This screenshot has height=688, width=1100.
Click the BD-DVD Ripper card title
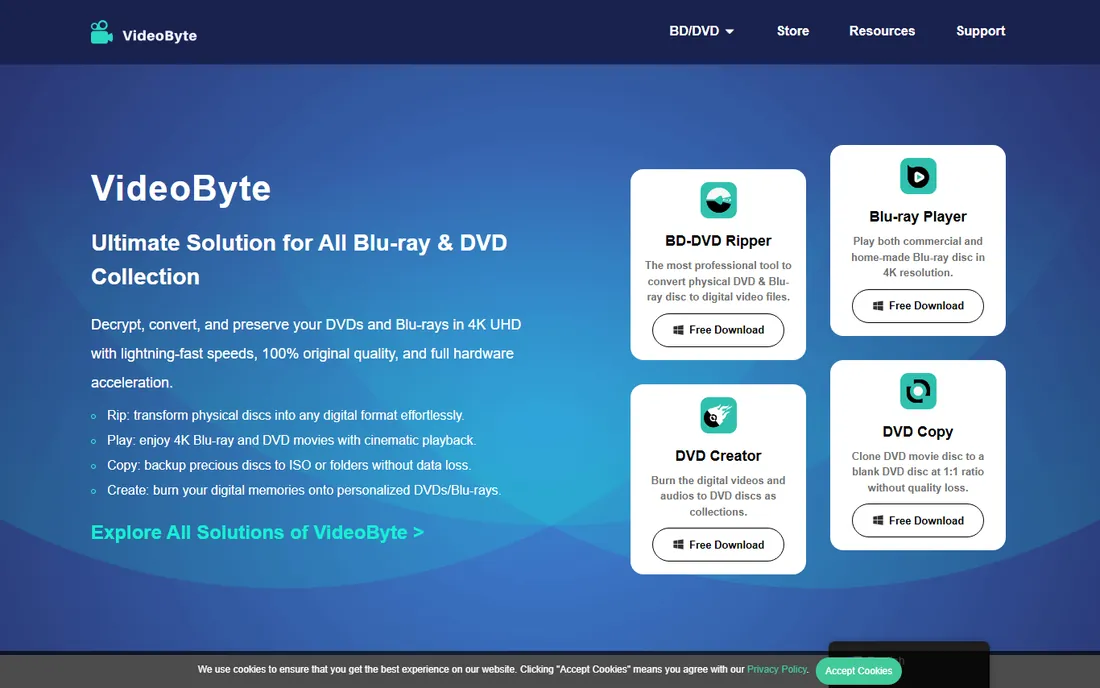tap(718, 241)
